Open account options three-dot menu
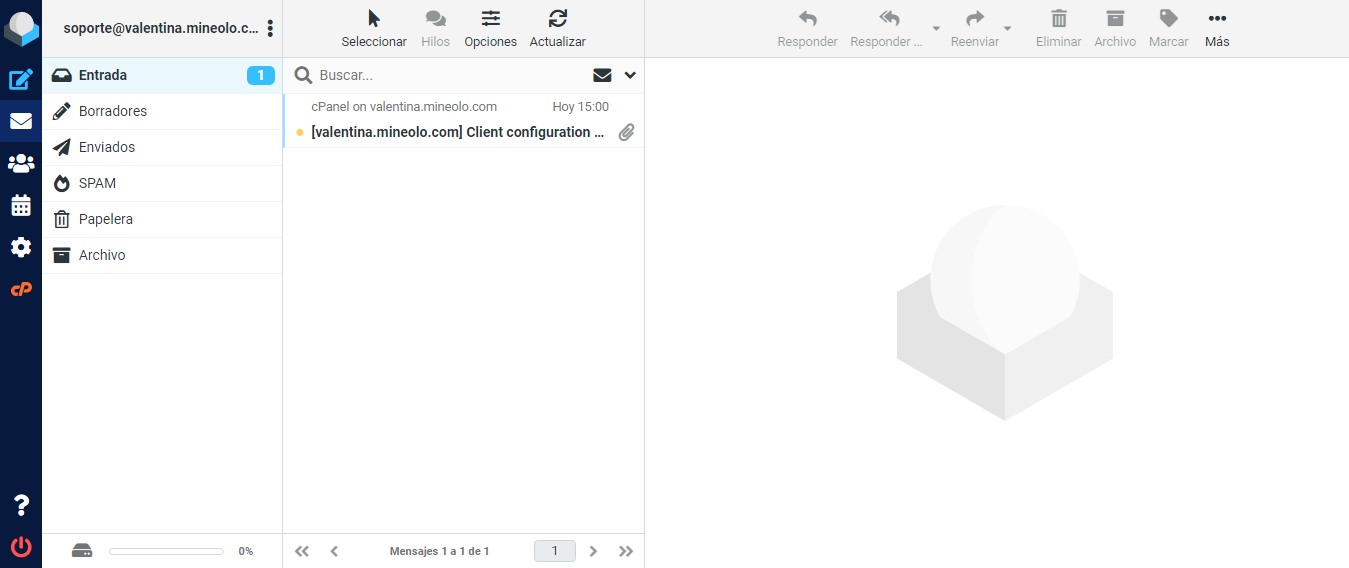 tap(270, 28)
